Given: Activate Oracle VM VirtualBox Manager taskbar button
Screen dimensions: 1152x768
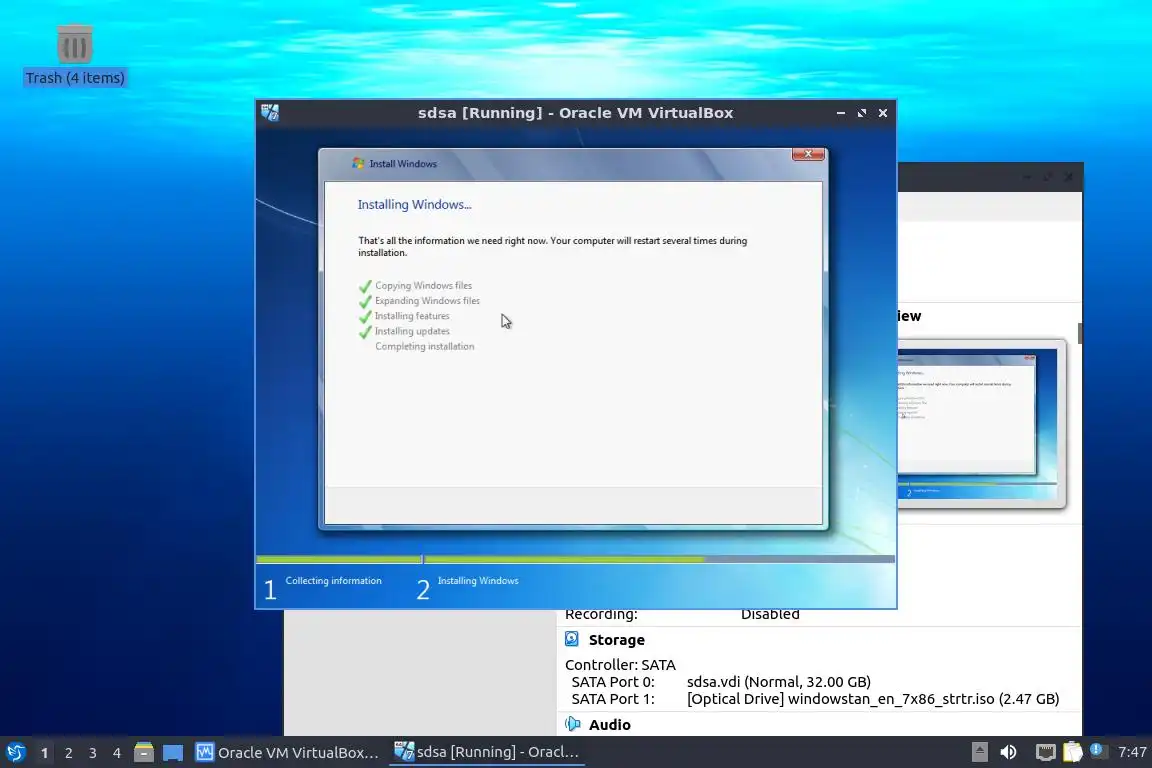Looking at the screenshot, I should pos(287,752).
